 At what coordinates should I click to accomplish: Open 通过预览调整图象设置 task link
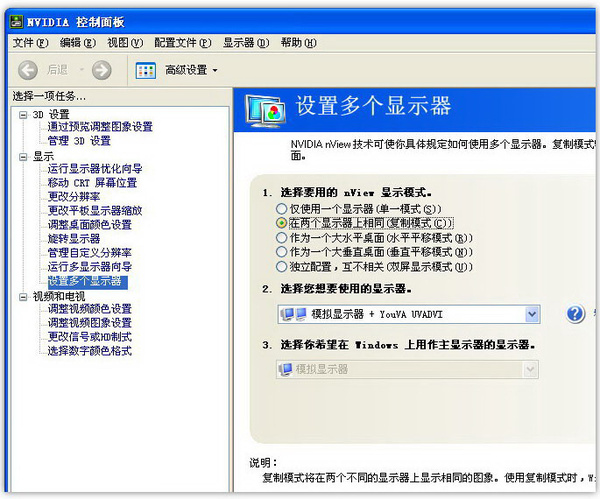pos(100,127)
